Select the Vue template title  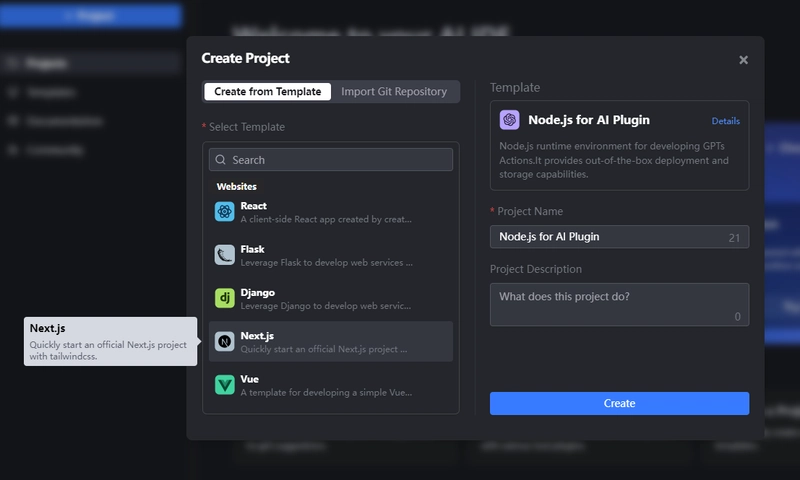point(249,380)
